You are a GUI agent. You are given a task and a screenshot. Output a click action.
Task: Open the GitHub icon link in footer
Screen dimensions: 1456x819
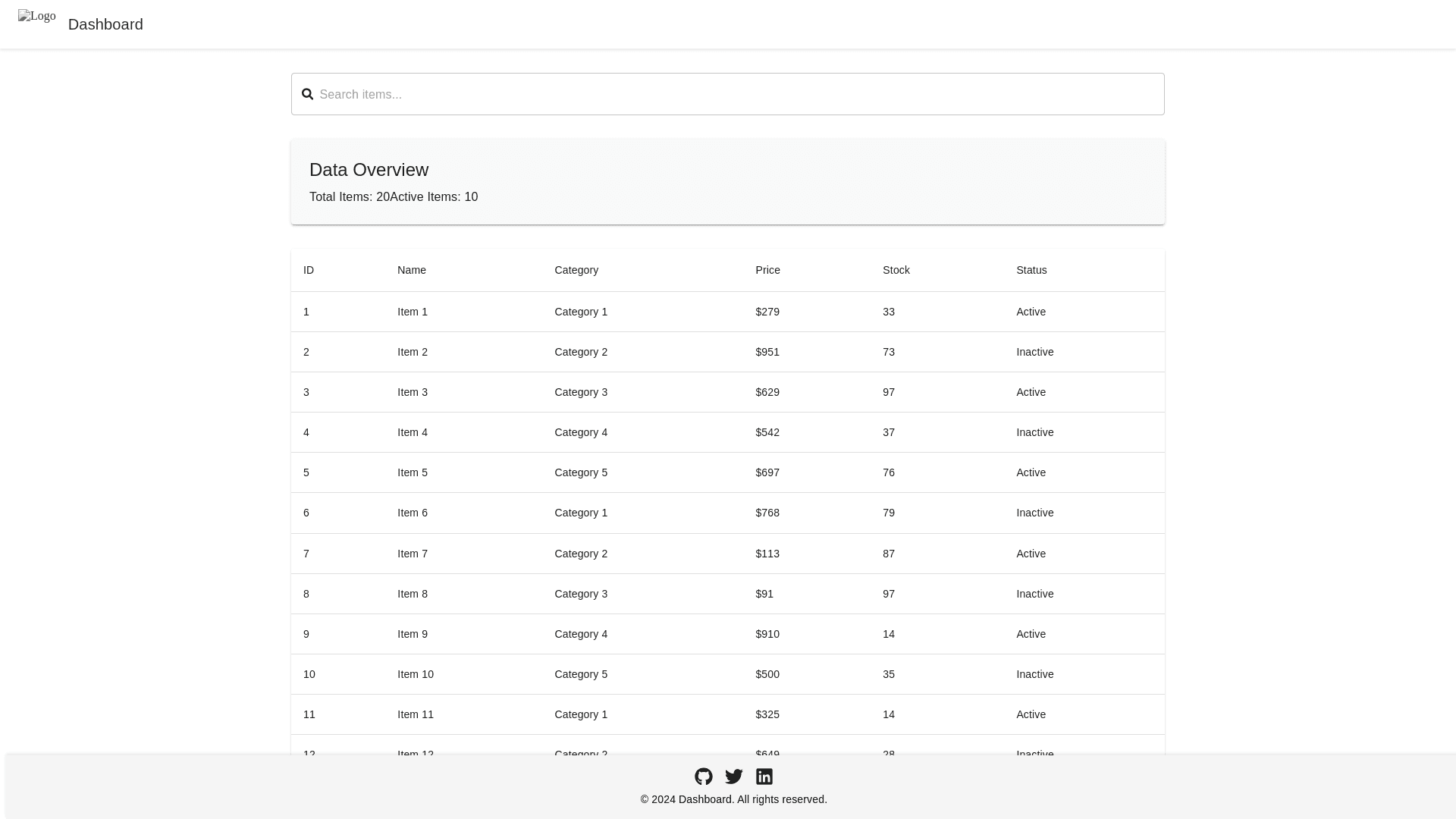pos(703,777)
